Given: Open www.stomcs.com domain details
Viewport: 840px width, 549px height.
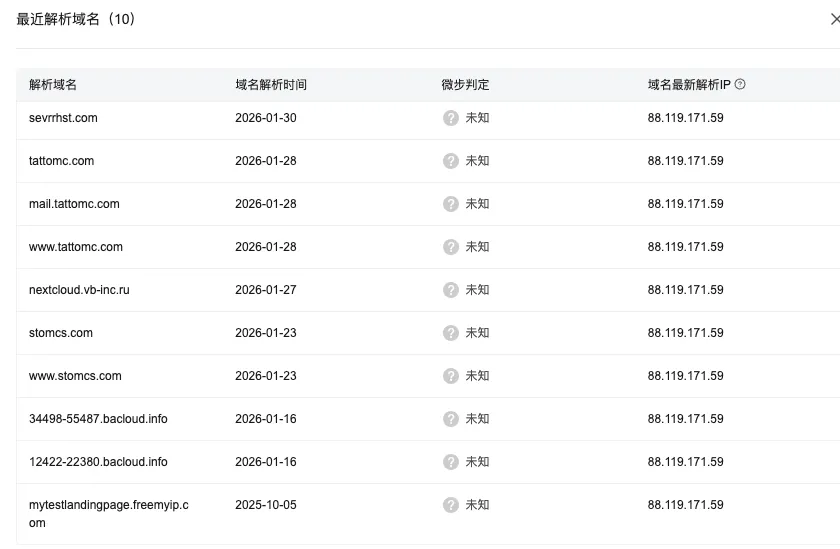Looking at the screenshot, I should [75, 376].
